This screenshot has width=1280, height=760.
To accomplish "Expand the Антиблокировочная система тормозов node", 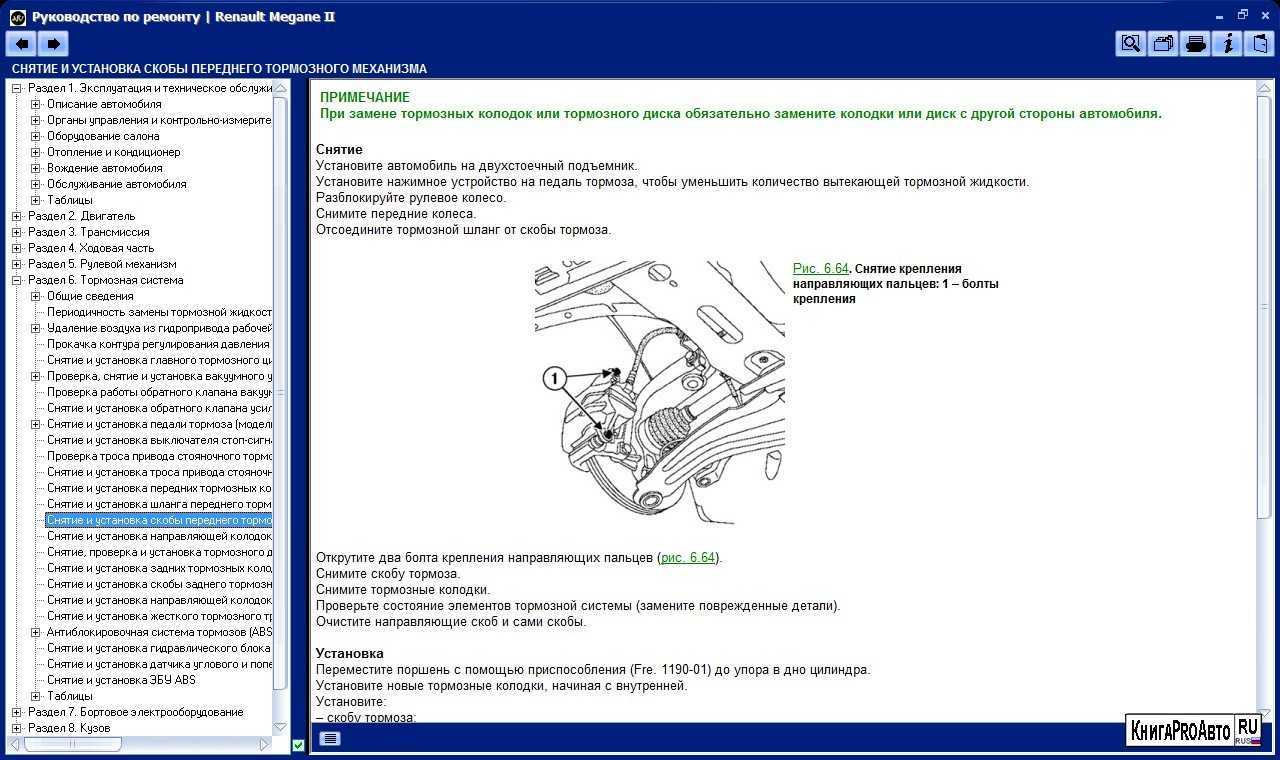I will (x=36, y=632).
